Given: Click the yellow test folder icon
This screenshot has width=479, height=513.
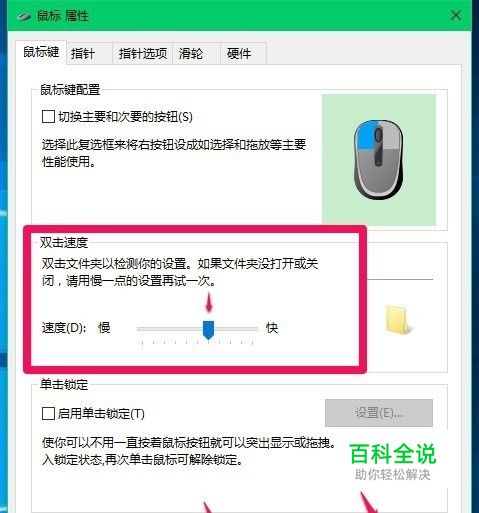Looking at the screenshot, I should (398, 319).
